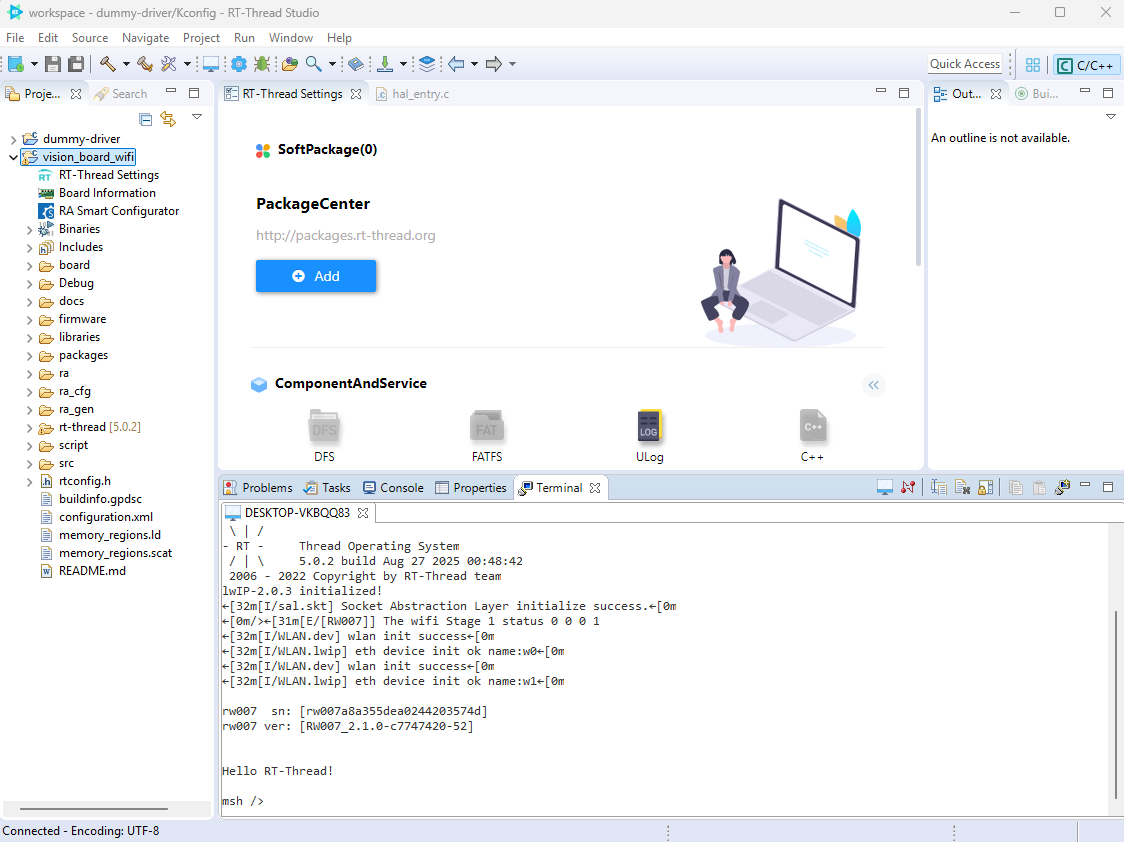
Task: Open the ULog component icon
Action: (x=649, y=428)
